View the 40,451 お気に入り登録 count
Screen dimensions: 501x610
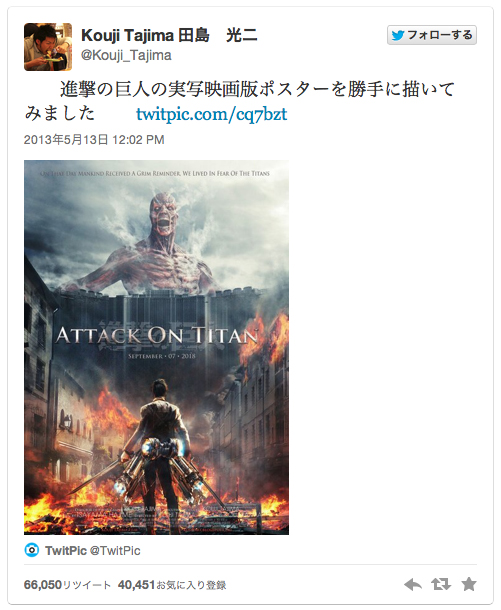[x=172, y=585]
